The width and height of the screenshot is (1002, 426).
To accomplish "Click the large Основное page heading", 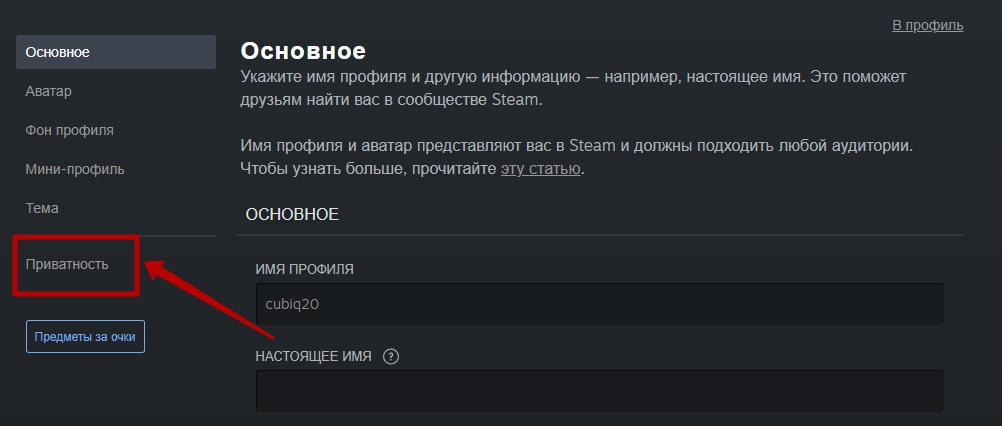I will [x=303, y=50].
